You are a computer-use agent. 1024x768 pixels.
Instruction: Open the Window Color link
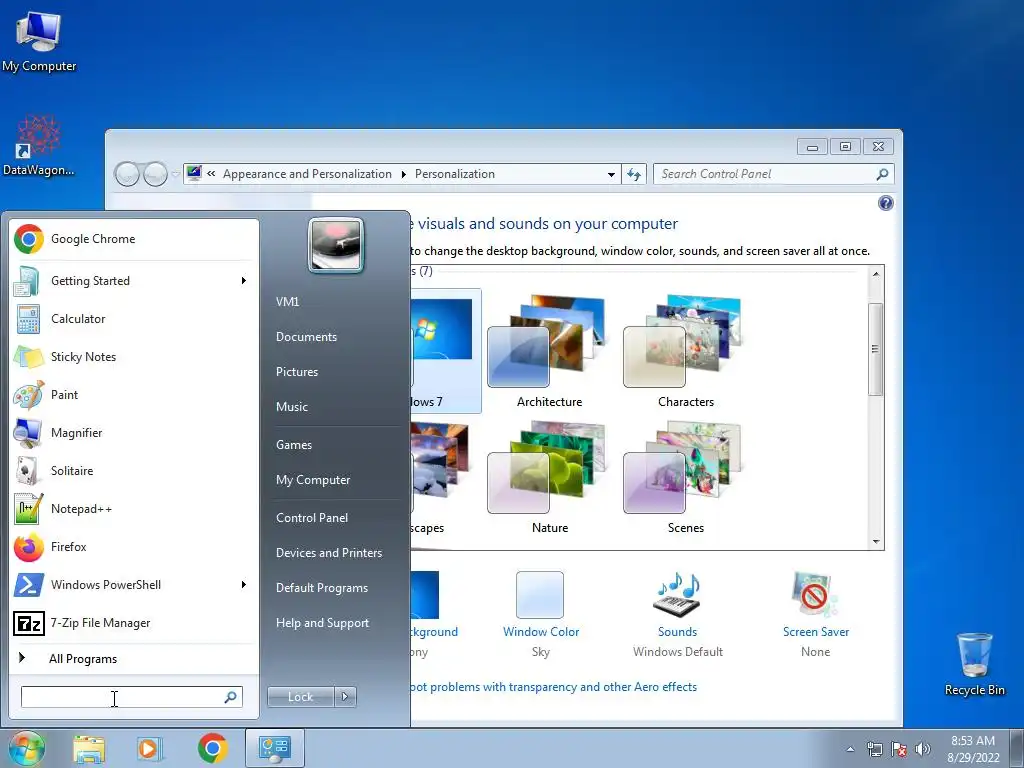pyautogui.click(x=541, y=632)
